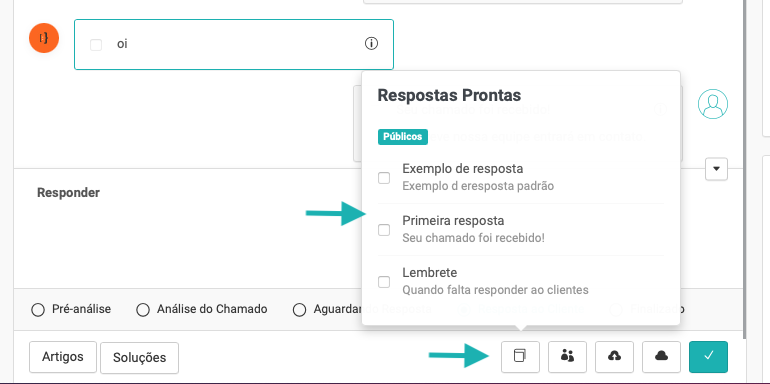Click the teal checkmark send button
This screenshot has width=770, height=384.
click(x=708, y=357)
